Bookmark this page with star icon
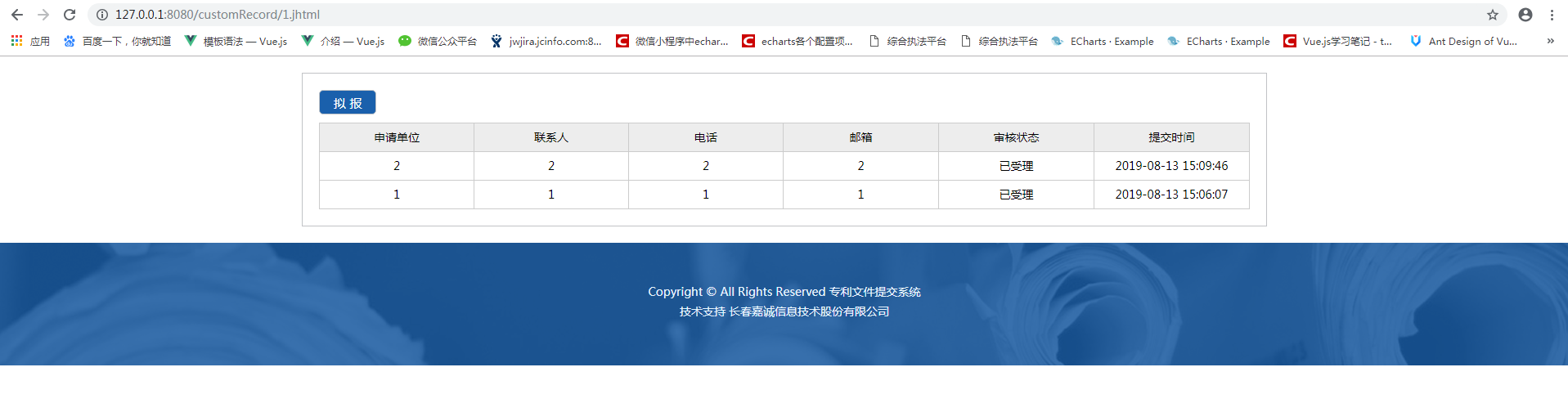Image resolution: width=1568 pixels, height=412 pixels. point(1493,15)
